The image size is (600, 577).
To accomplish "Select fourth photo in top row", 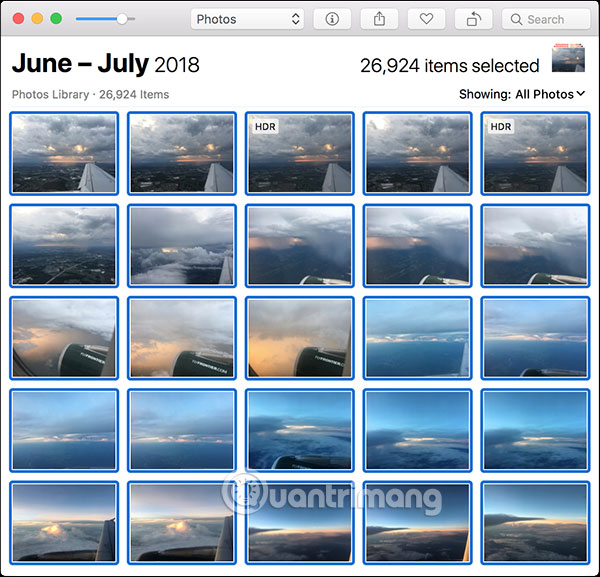I will [417, 153].
